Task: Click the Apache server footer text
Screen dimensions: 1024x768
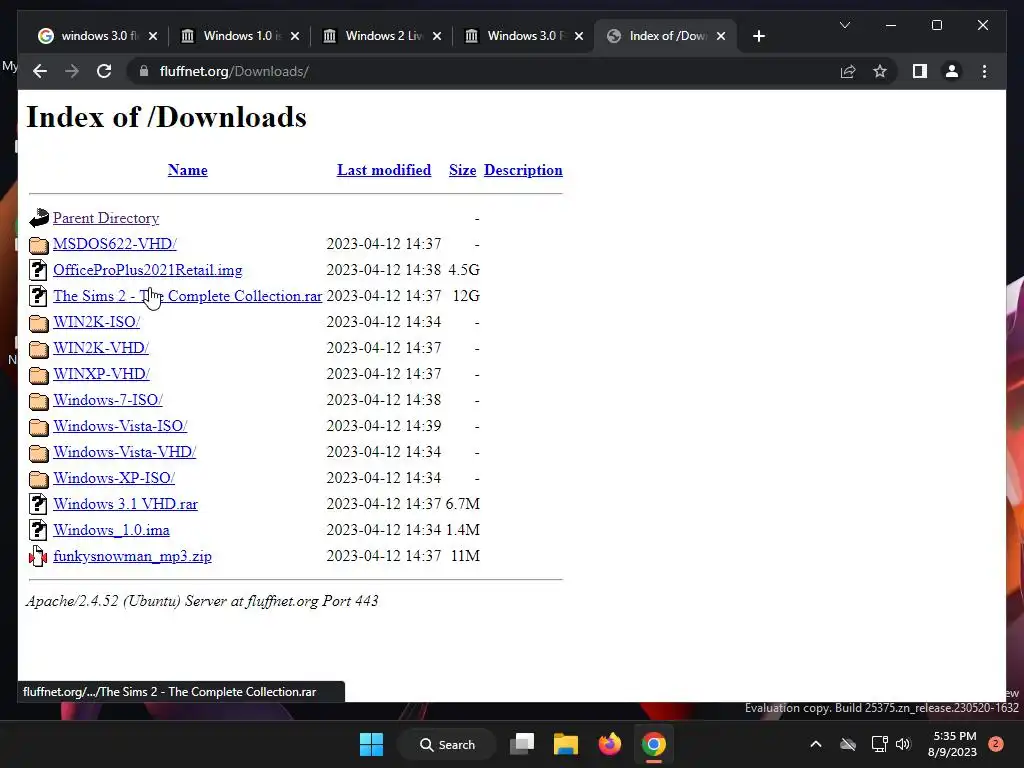Action: click(202, 601)
